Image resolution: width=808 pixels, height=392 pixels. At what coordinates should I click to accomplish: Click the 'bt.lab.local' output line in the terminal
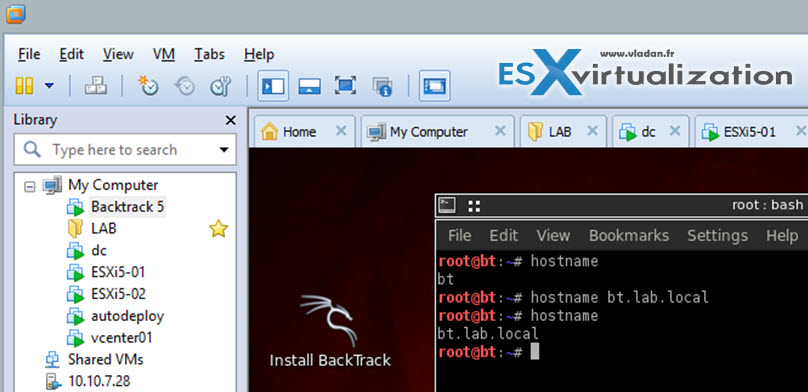click(488, 334)
